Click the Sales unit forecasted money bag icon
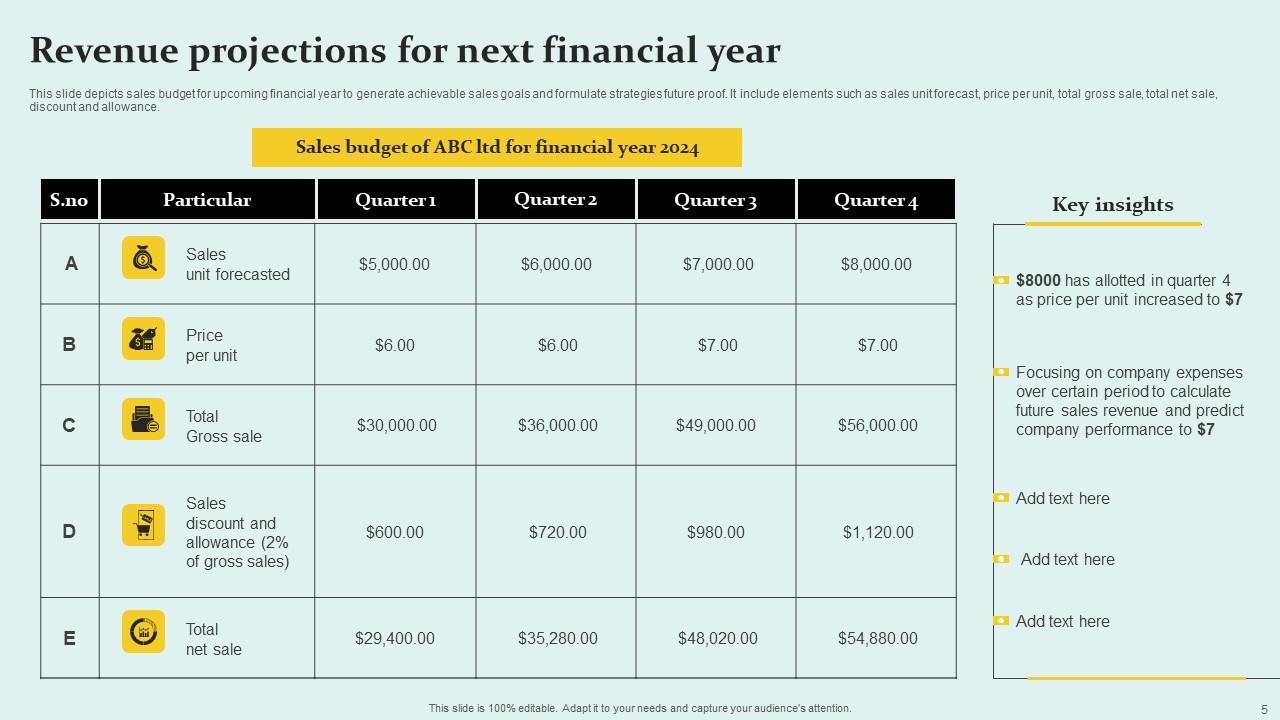This screenshot has width=1280, height=720. pyautogui.click(x=143, y=258)
